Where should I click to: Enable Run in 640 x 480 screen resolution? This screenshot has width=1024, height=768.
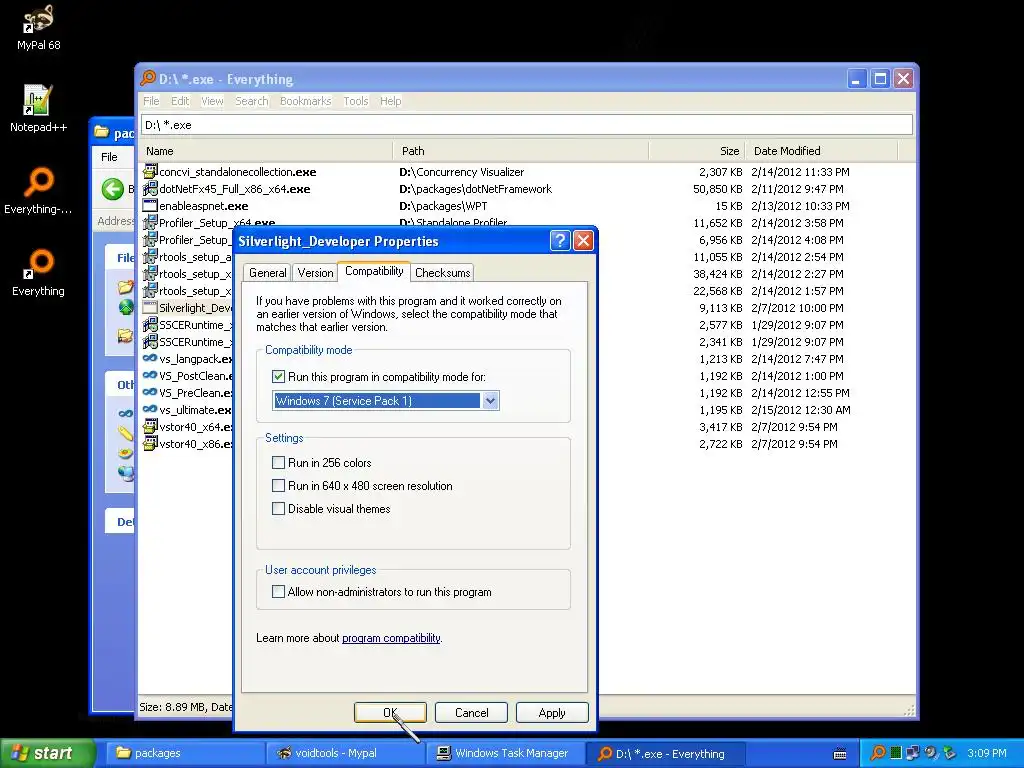click(x=278, y=486)
